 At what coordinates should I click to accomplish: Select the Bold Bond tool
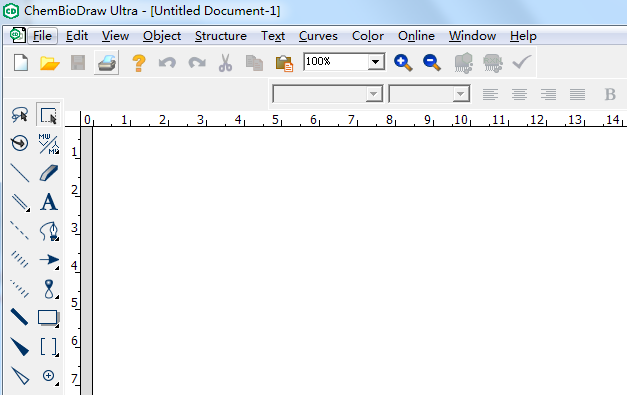pyautogui.click(x=19, y=317)
